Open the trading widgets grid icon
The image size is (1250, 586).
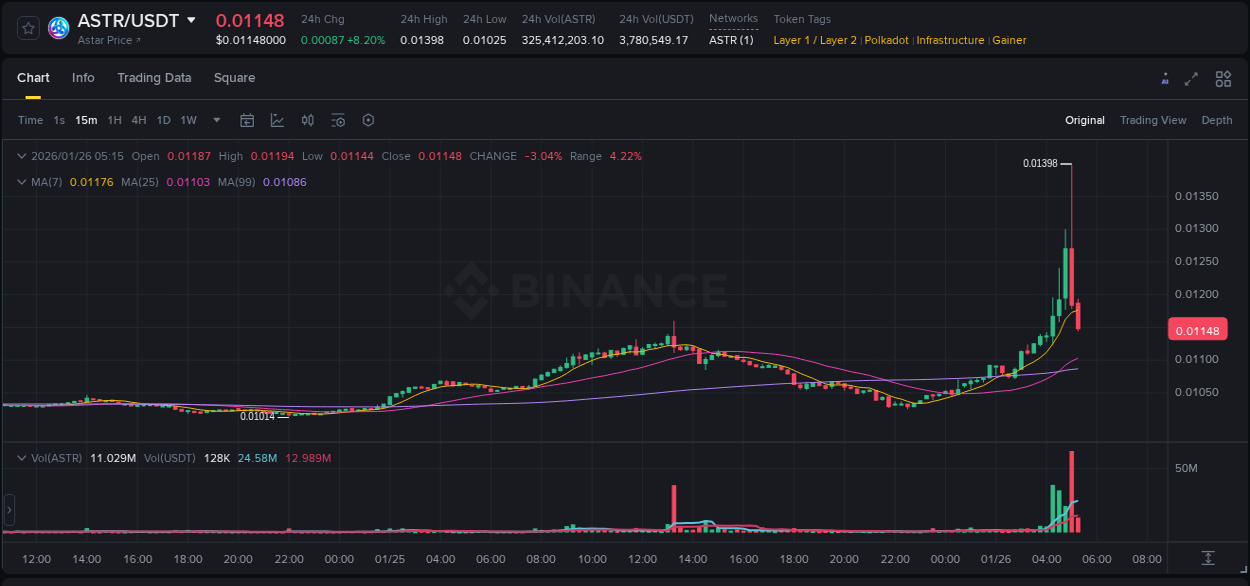coord(1223,78)
